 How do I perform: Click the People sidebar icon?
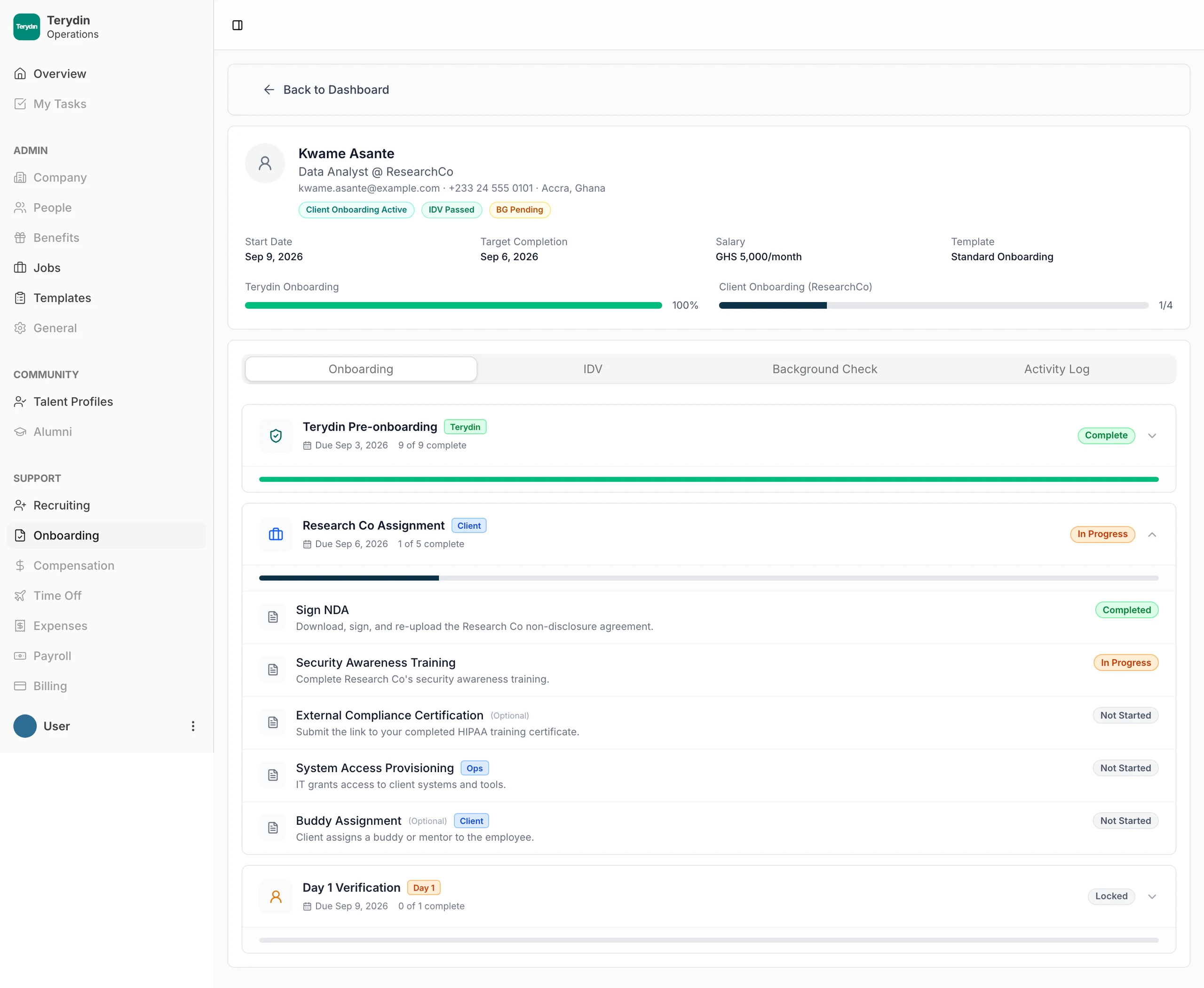[x=20, y=208]
